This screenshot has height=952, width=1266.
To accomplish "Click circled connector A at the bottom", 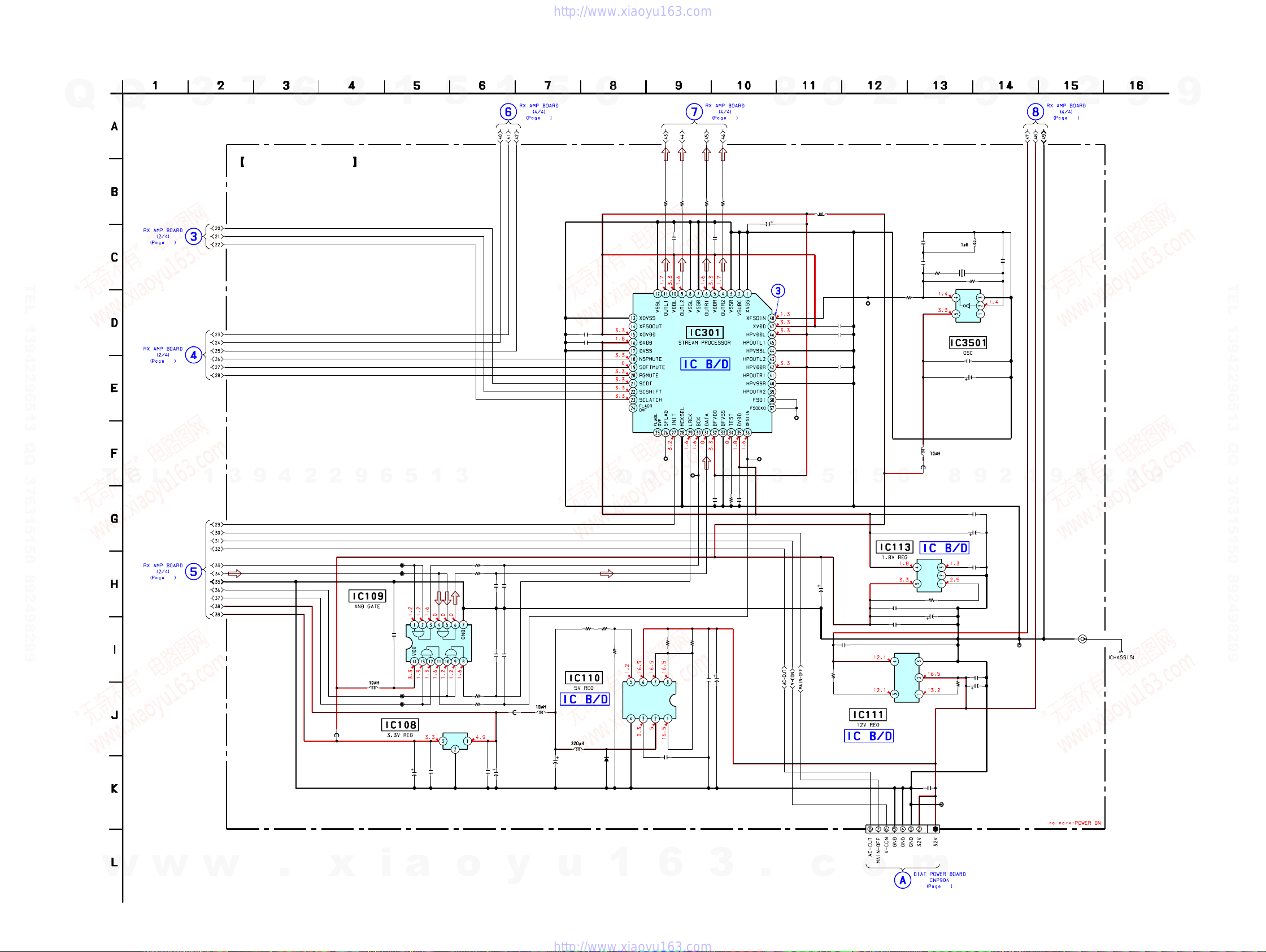I will [x=903, y=880].
